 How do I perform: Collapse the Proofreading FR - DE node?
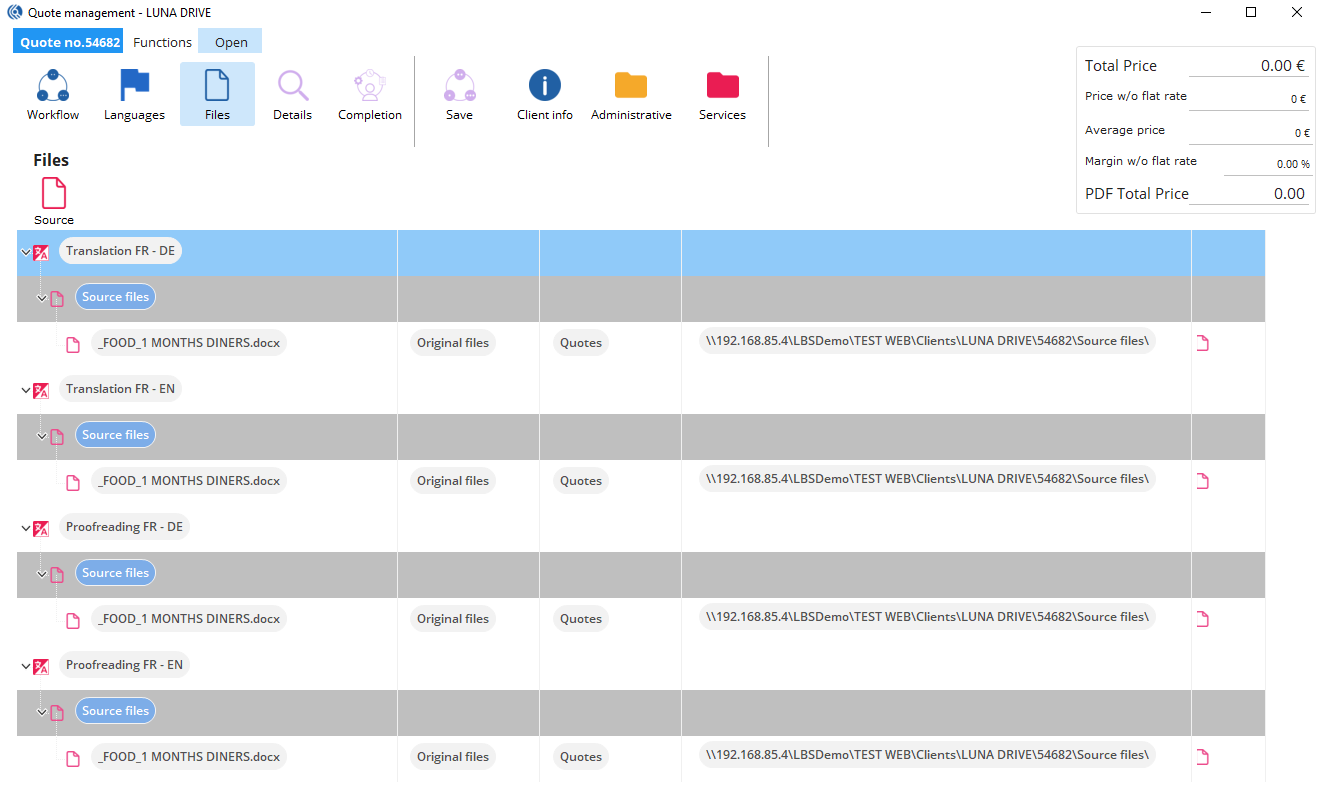click(x=25, y=529)
